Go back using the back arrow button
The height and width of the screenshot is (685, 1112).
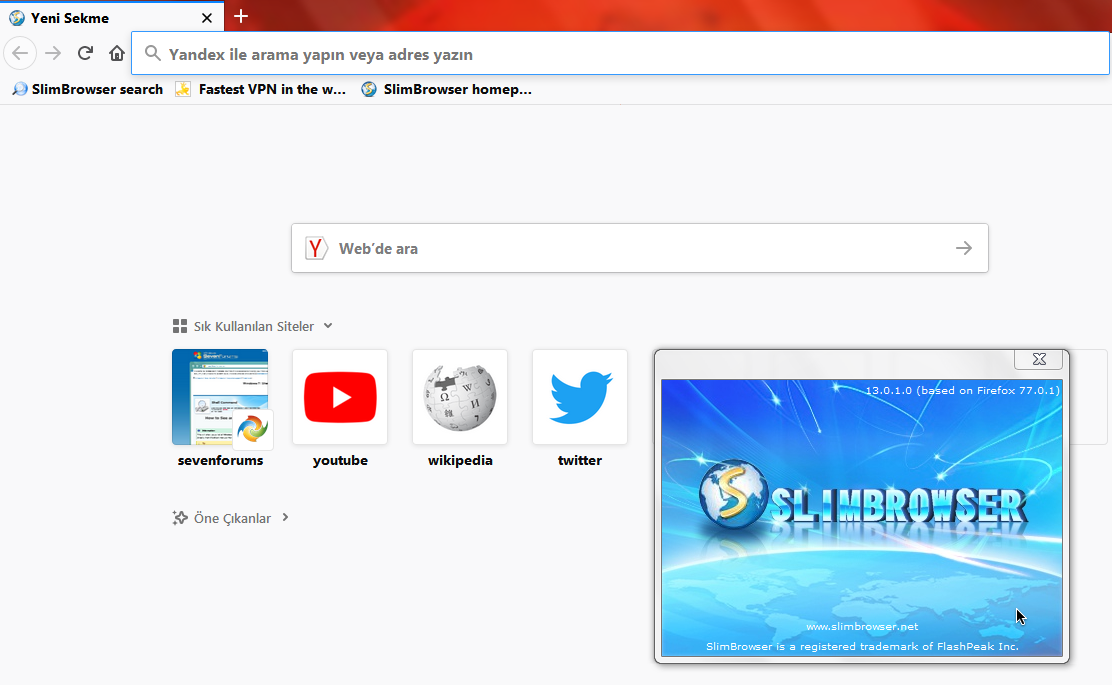pyautogui.click(x=20, y=53)
